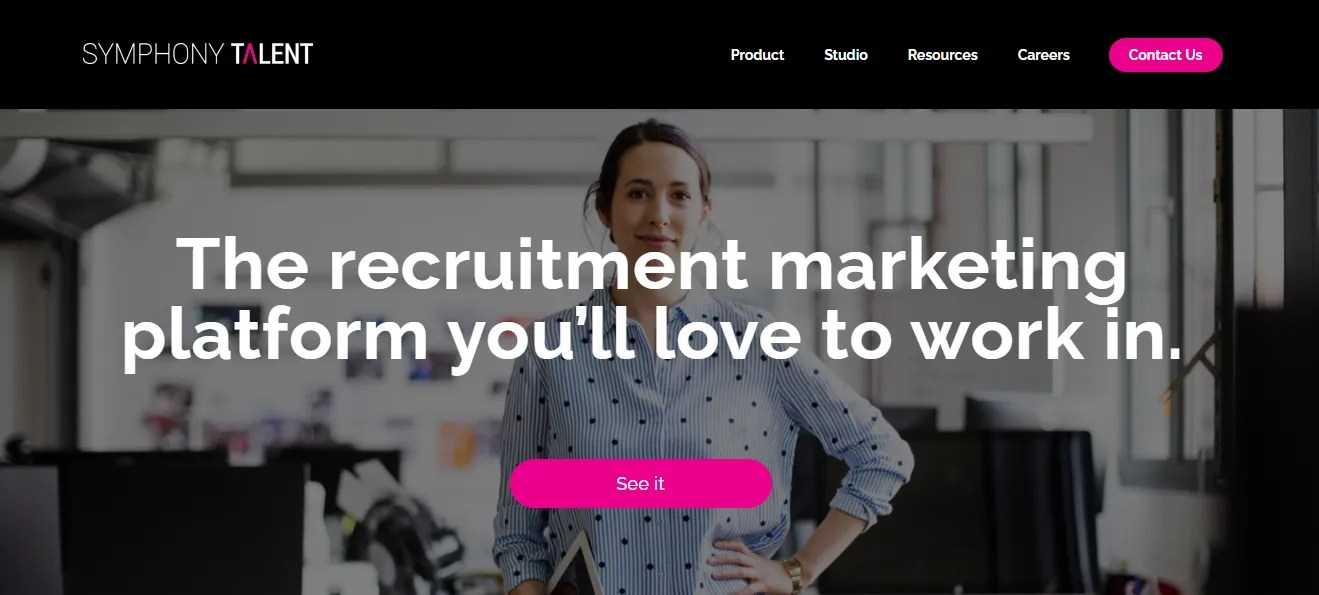Click the headline line 'The recruitment marketing'

tap(652, 265)
